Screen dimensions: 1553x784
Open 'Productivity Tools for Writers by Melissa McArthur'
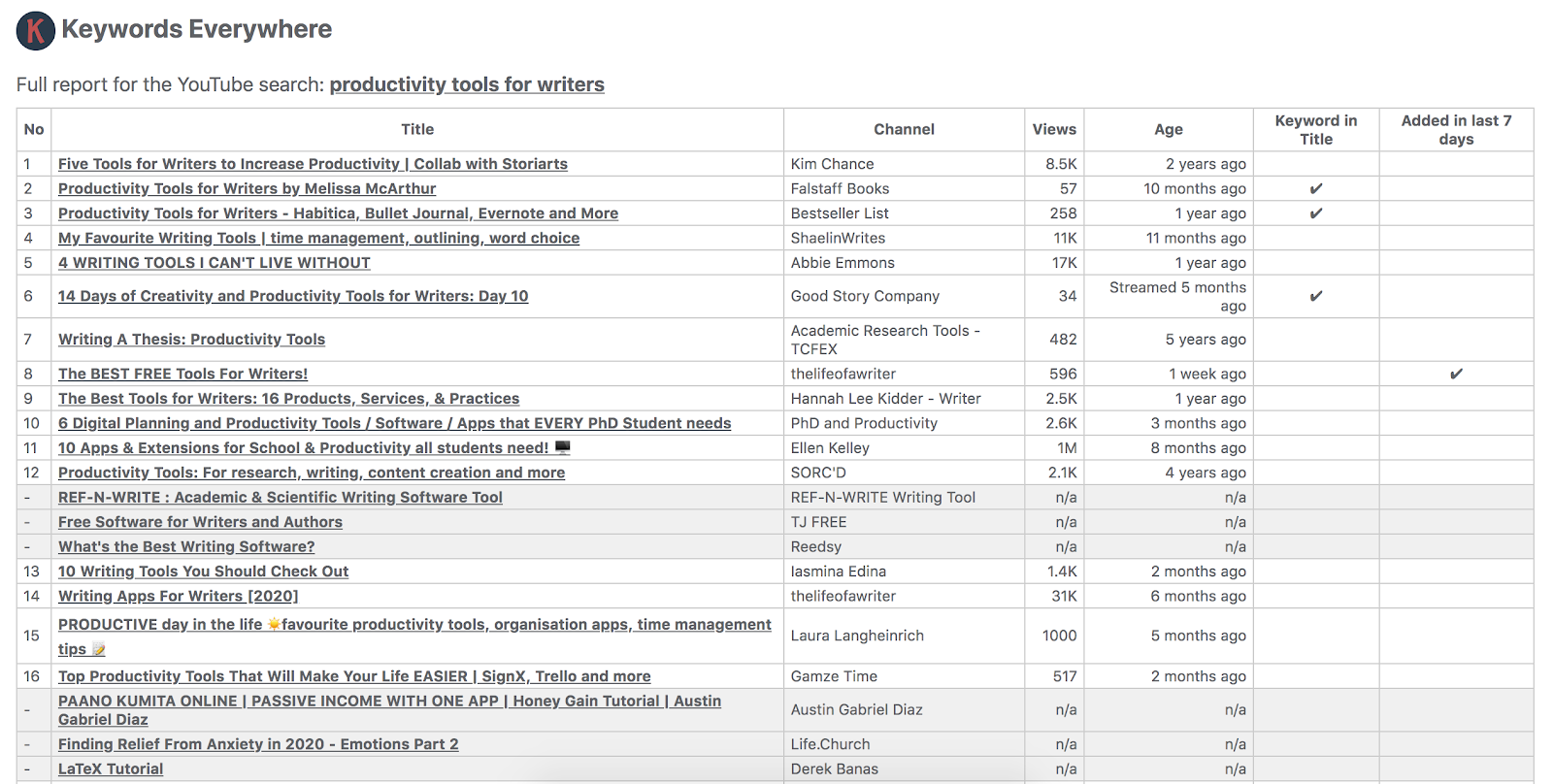[x=247, y=188]
